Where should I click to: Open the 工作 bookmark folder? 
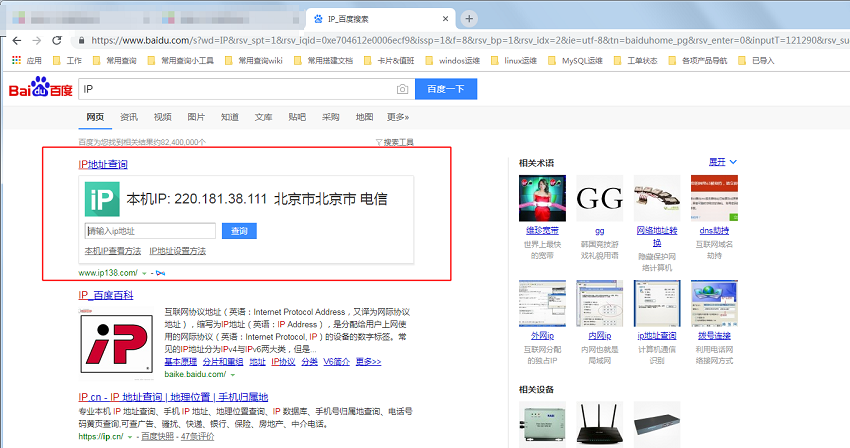pos(67,60)
